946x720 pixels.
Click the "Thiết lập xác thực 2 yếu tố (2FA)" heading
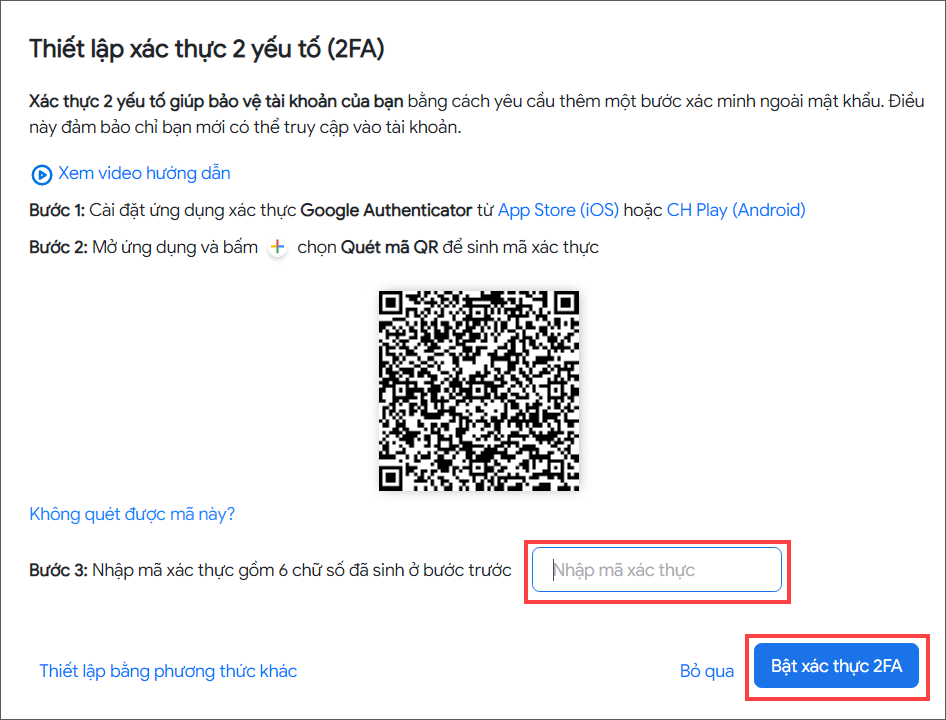(x=207, y=48)
